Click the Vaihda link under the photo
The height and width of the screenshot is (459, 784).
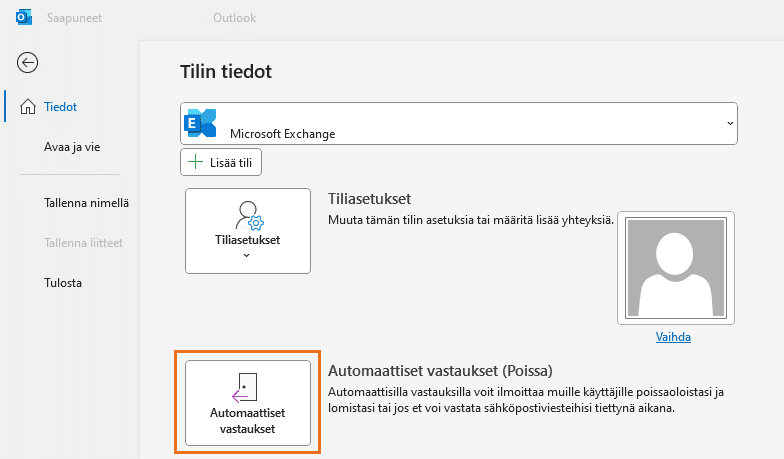(x=673, y=337)
